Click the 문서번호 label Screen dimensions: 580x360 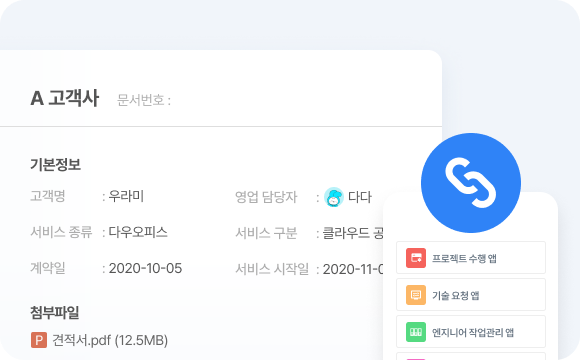click(x=144, y=100)
